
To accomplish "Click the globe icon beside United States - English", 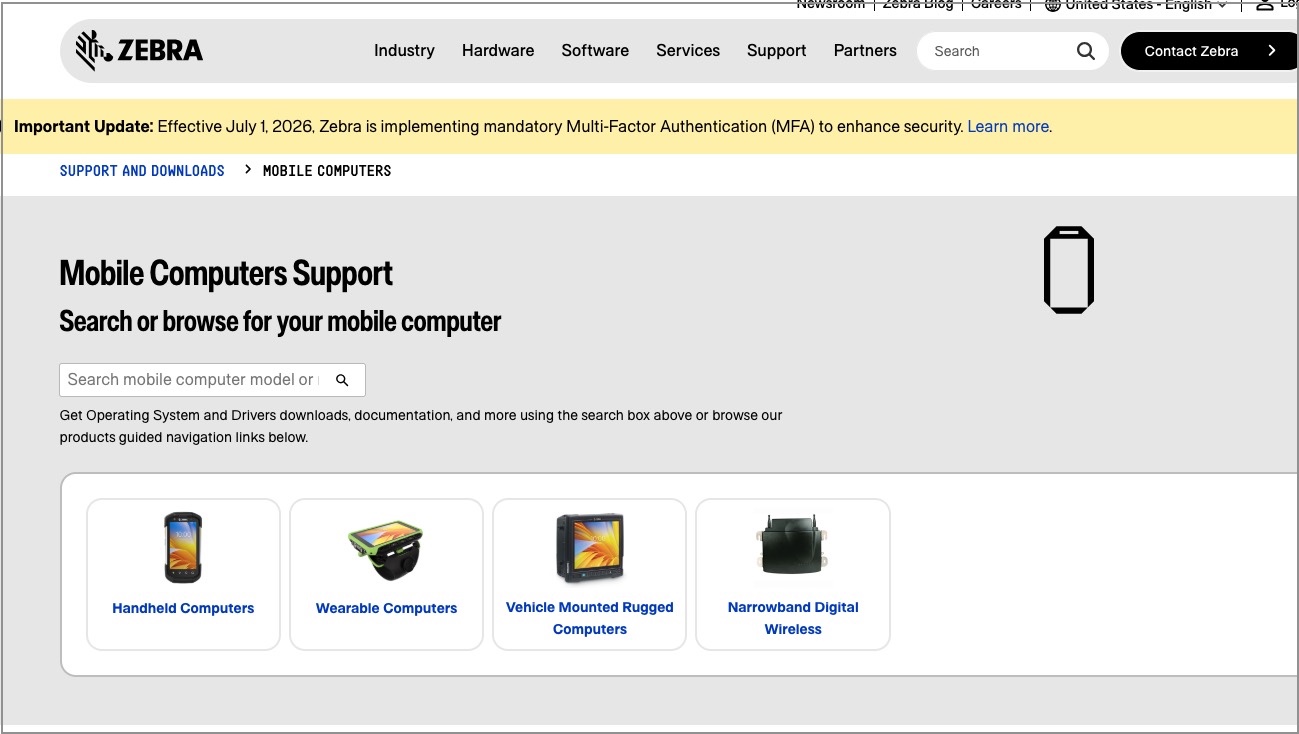I will click(1052, 5).
